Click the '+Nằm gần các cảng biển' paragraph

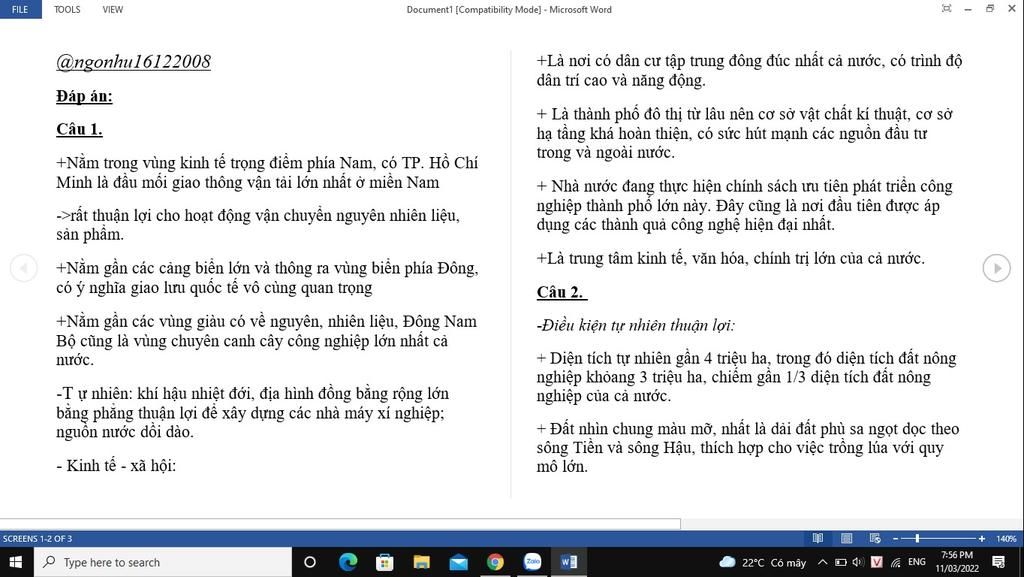pos(267,278)
